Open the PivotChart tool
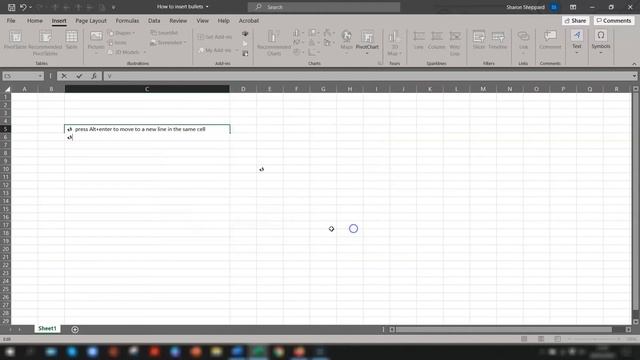 [x=367, y=42]
